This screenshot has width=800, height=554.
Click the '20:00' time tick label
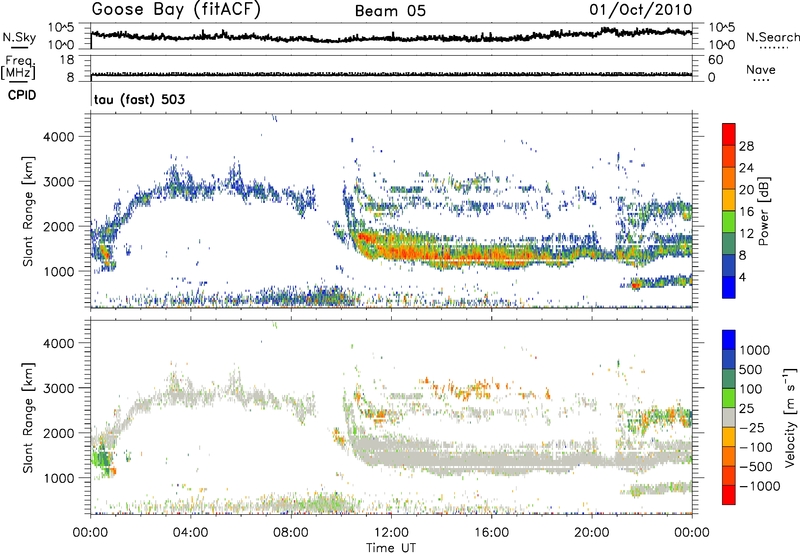591,533
